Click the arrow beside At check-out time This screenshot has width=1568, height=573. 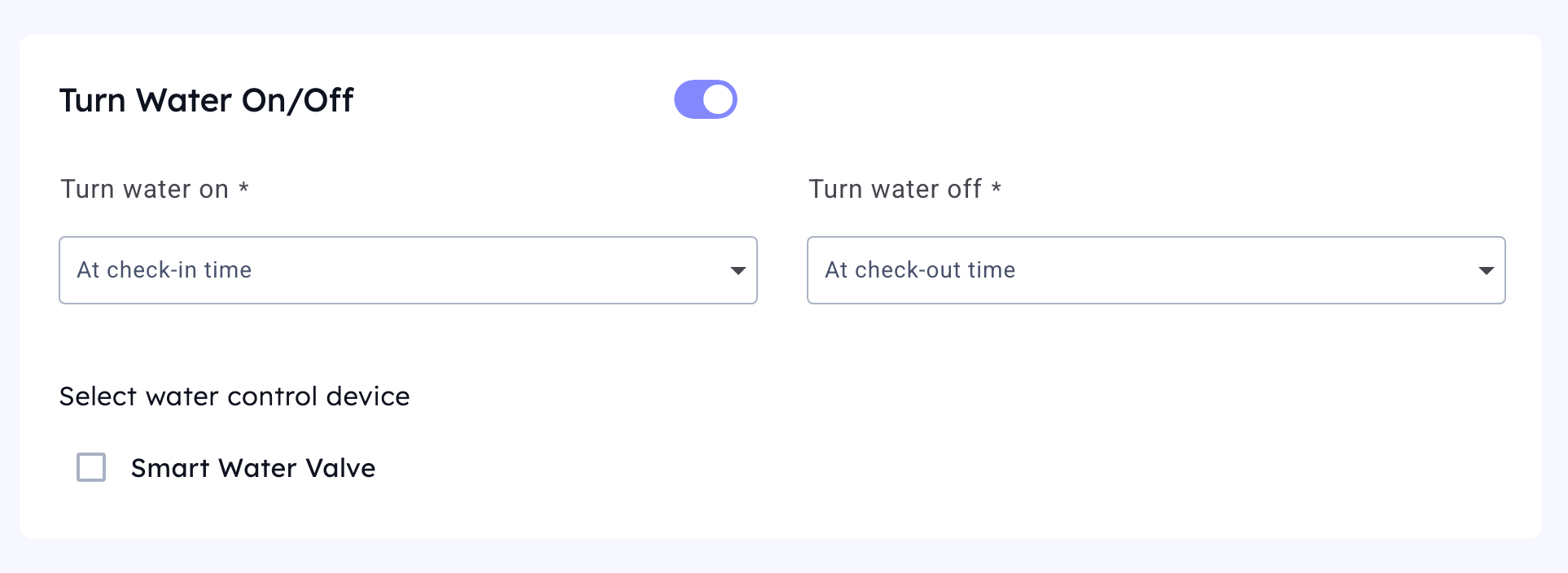pos(1486,270)
